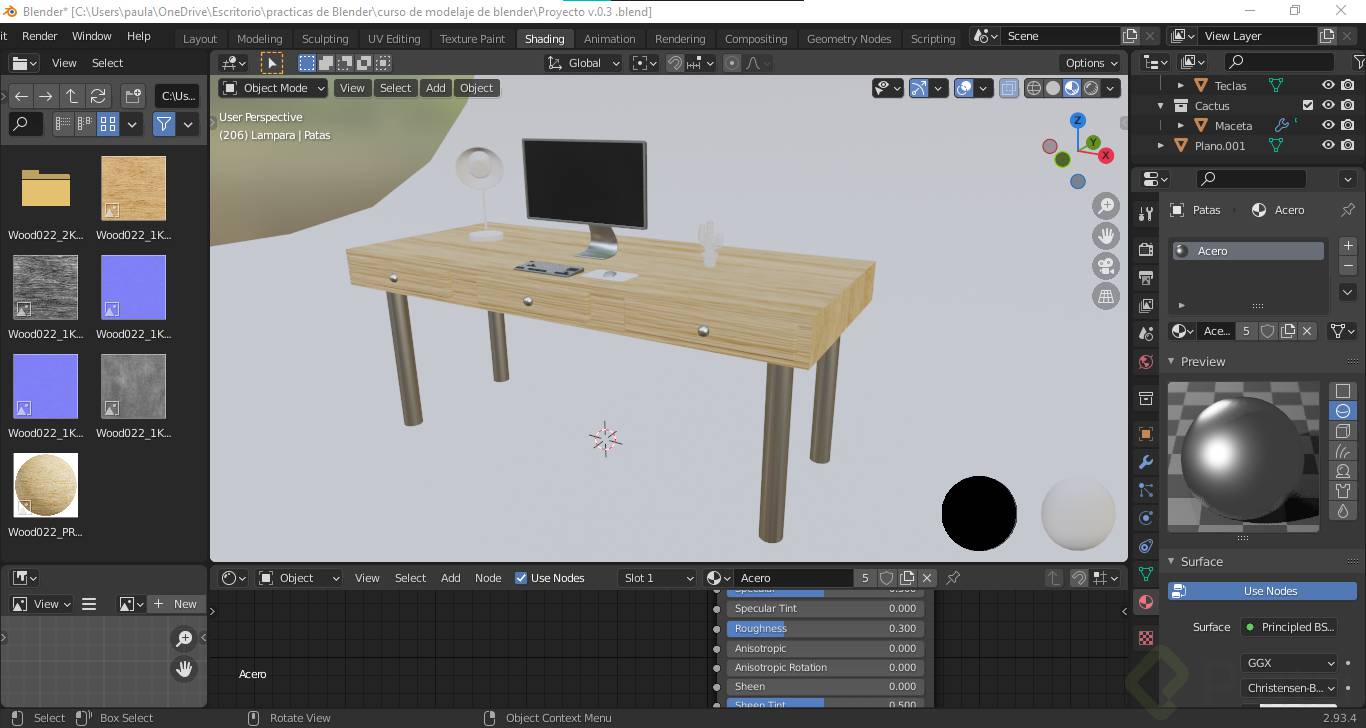Switch to the Animation workspace tab
Screen dimensions: 1366x728
pos(609,39)
